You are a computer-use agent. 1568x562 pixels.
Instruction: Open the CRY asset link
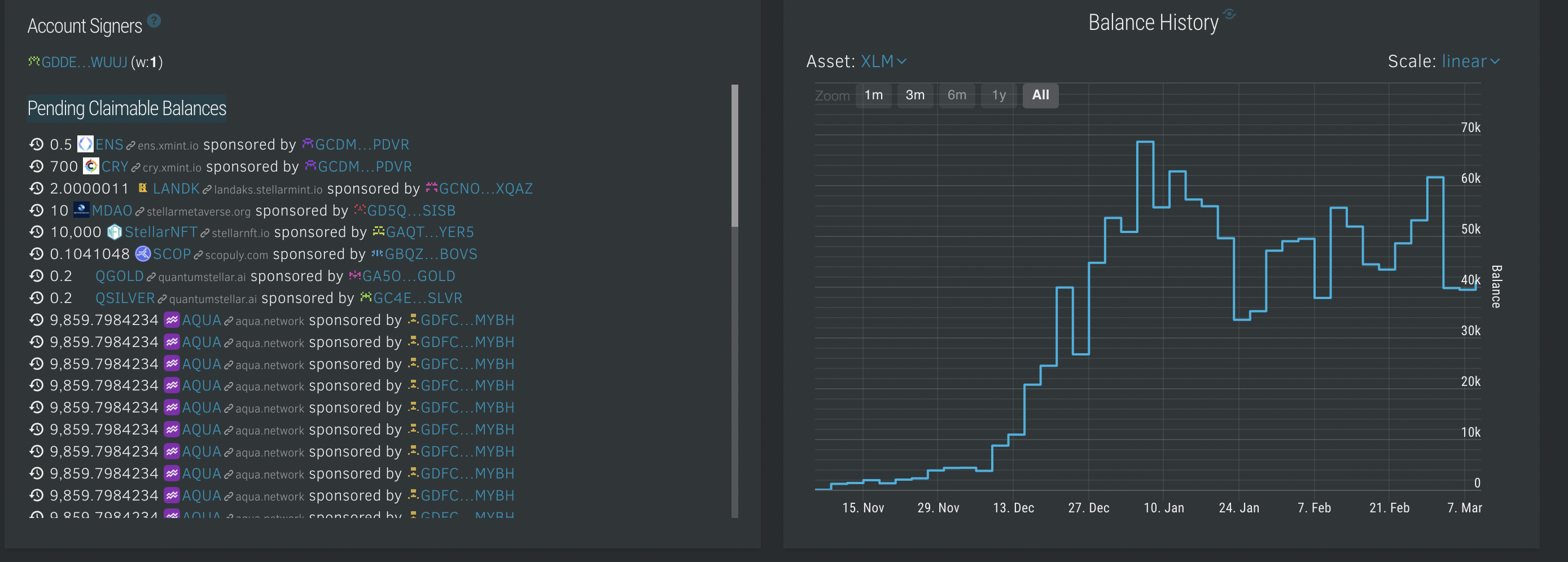pos(115,166)
